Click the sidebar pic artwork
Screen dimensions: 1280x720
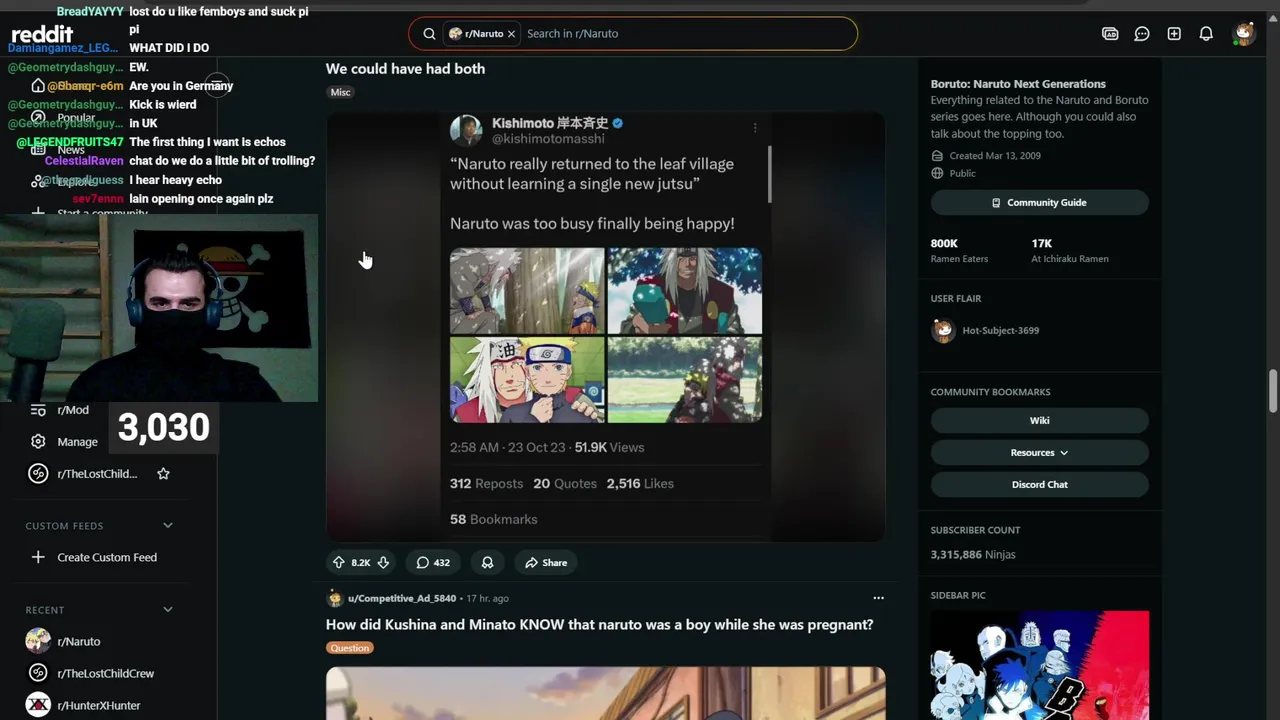coord(1039,666)
